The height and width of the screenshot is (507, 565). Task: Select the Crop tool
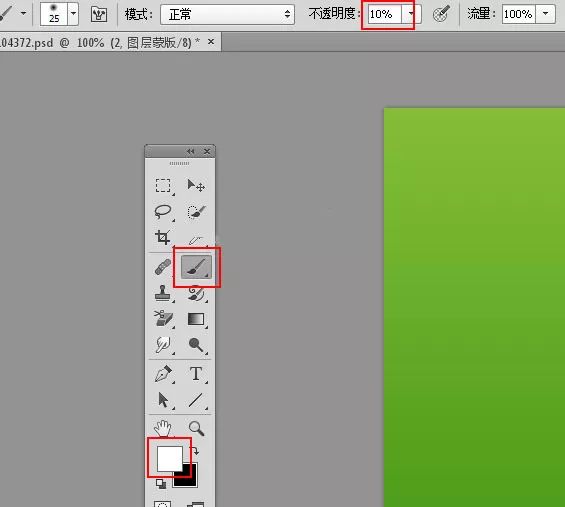click(x=163, y=237)
